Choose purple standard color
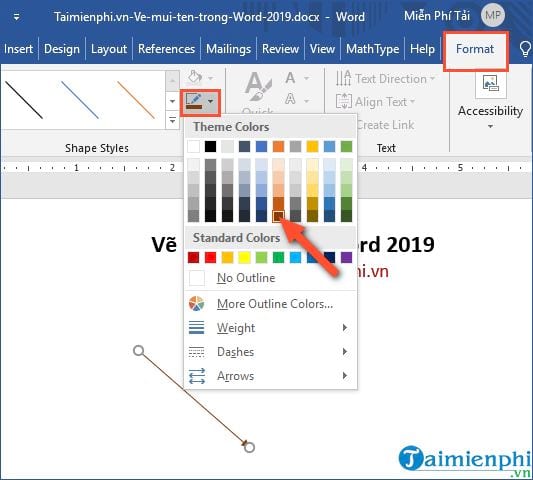 coord(346,257)
